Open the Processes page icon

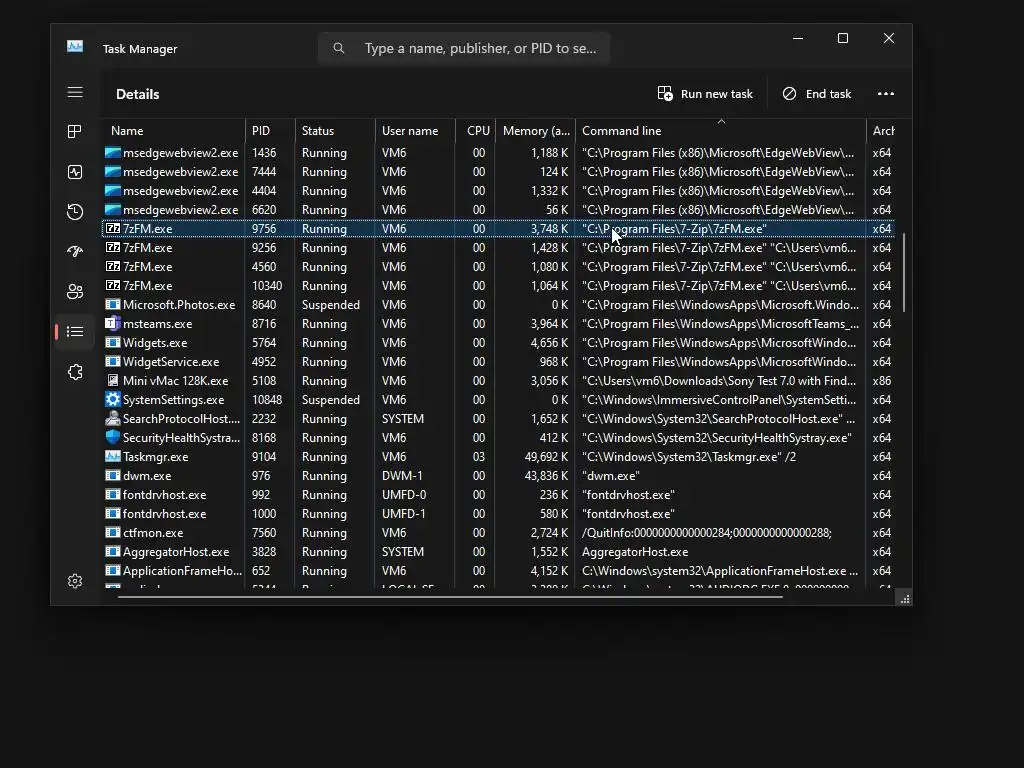(75, 131)
